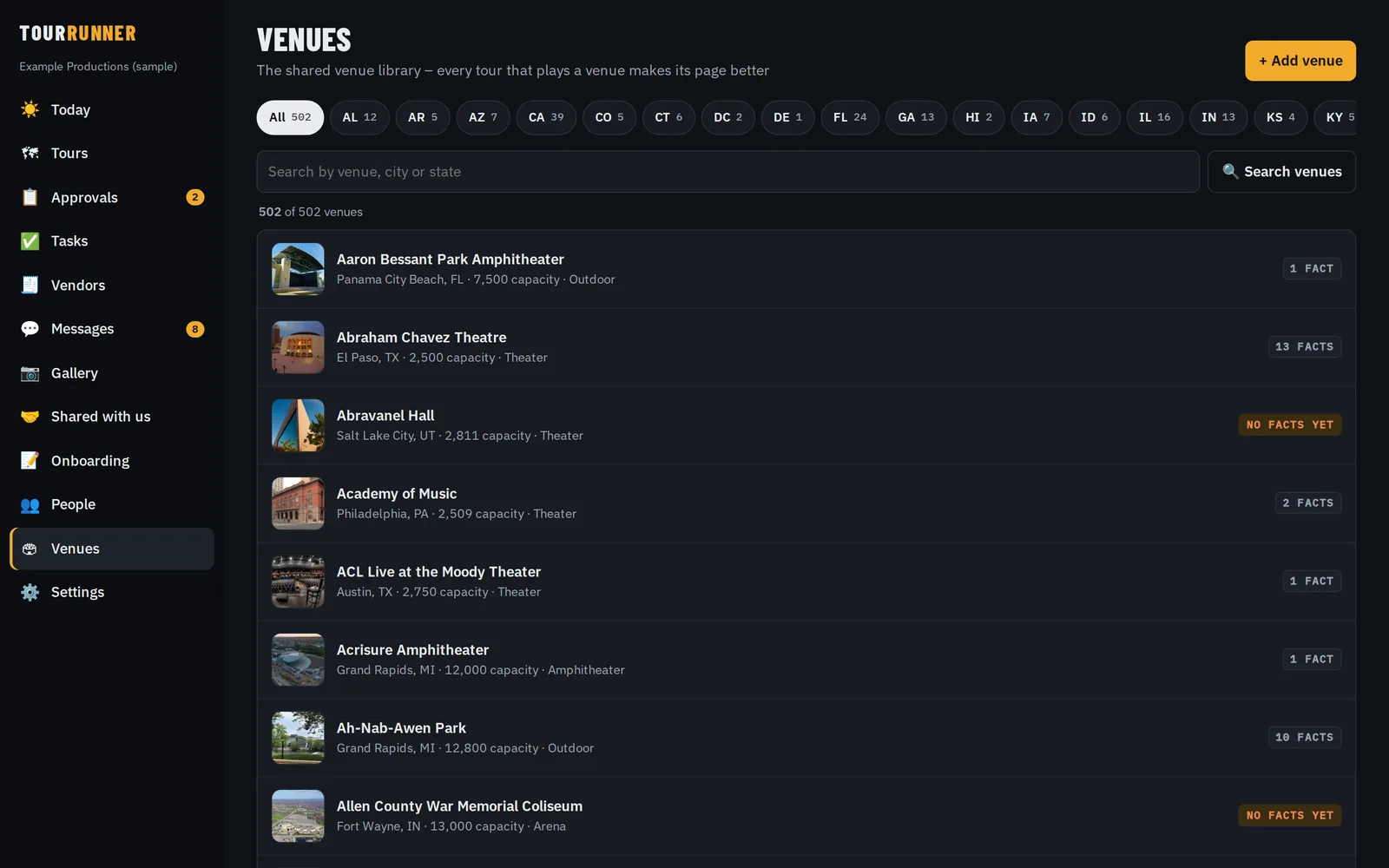Click Allen County War Memorial Coliseum name
Screen dimensions: 1389x868
pos(459,806)
